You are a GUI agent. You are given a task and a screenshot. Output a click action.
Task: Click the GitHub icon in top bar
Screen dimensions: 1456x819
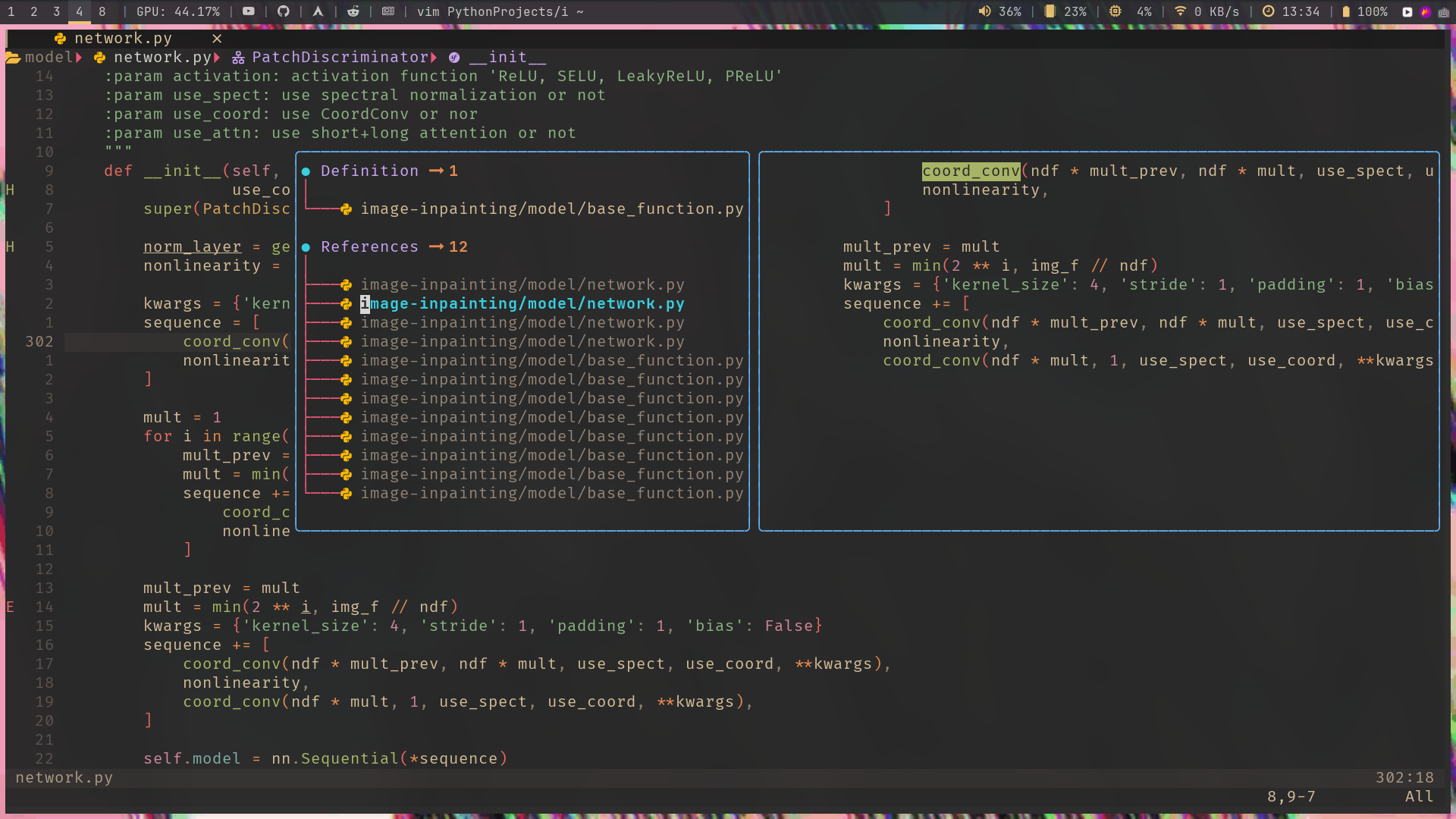click(284, 11)
